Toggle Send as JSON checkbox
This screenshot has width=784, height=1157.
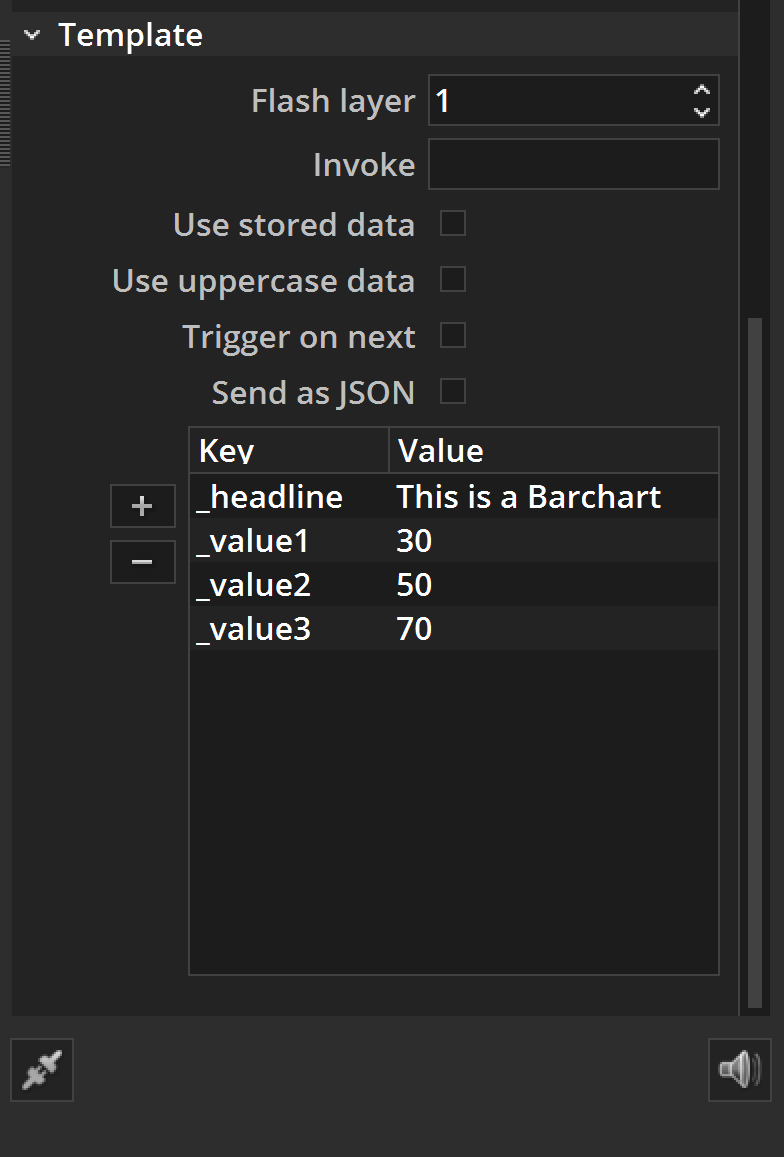pos(453,391)
